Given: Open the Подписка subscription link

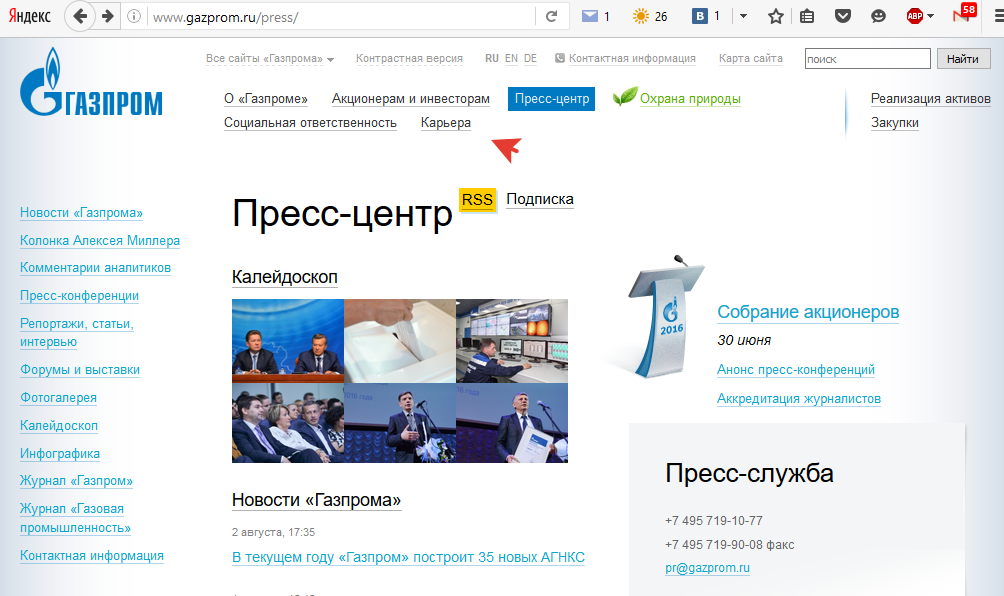Looking at the screenshot, I should point(540,199).
